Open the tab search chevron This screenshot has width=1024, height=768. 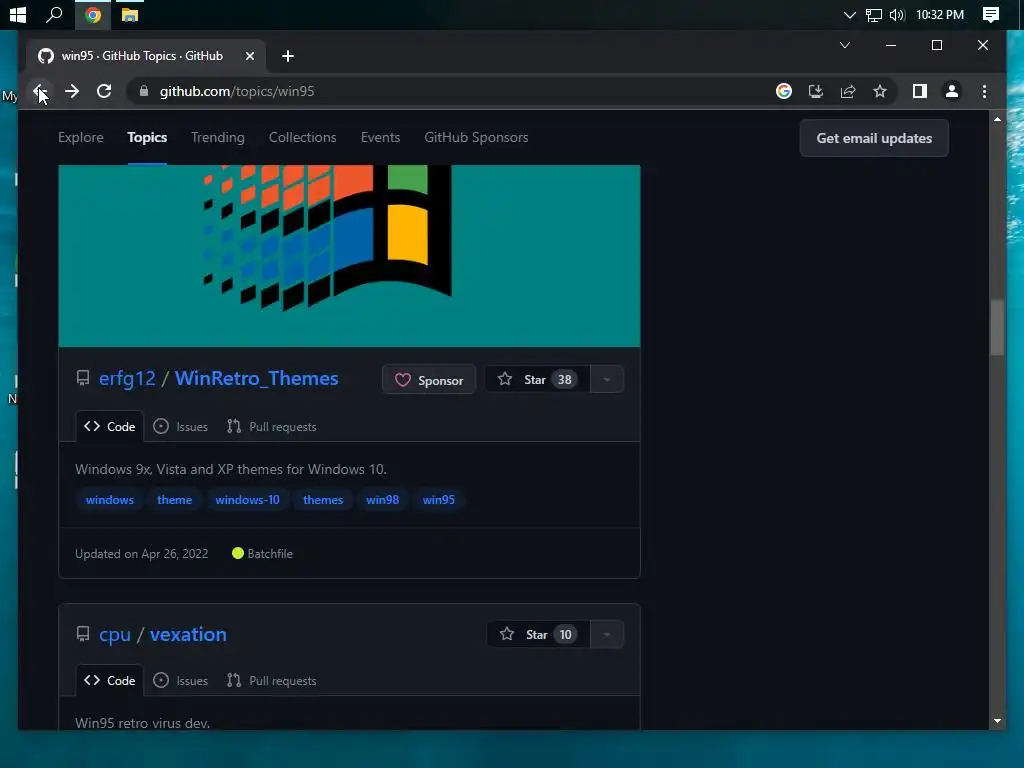(x=844, y=45)
